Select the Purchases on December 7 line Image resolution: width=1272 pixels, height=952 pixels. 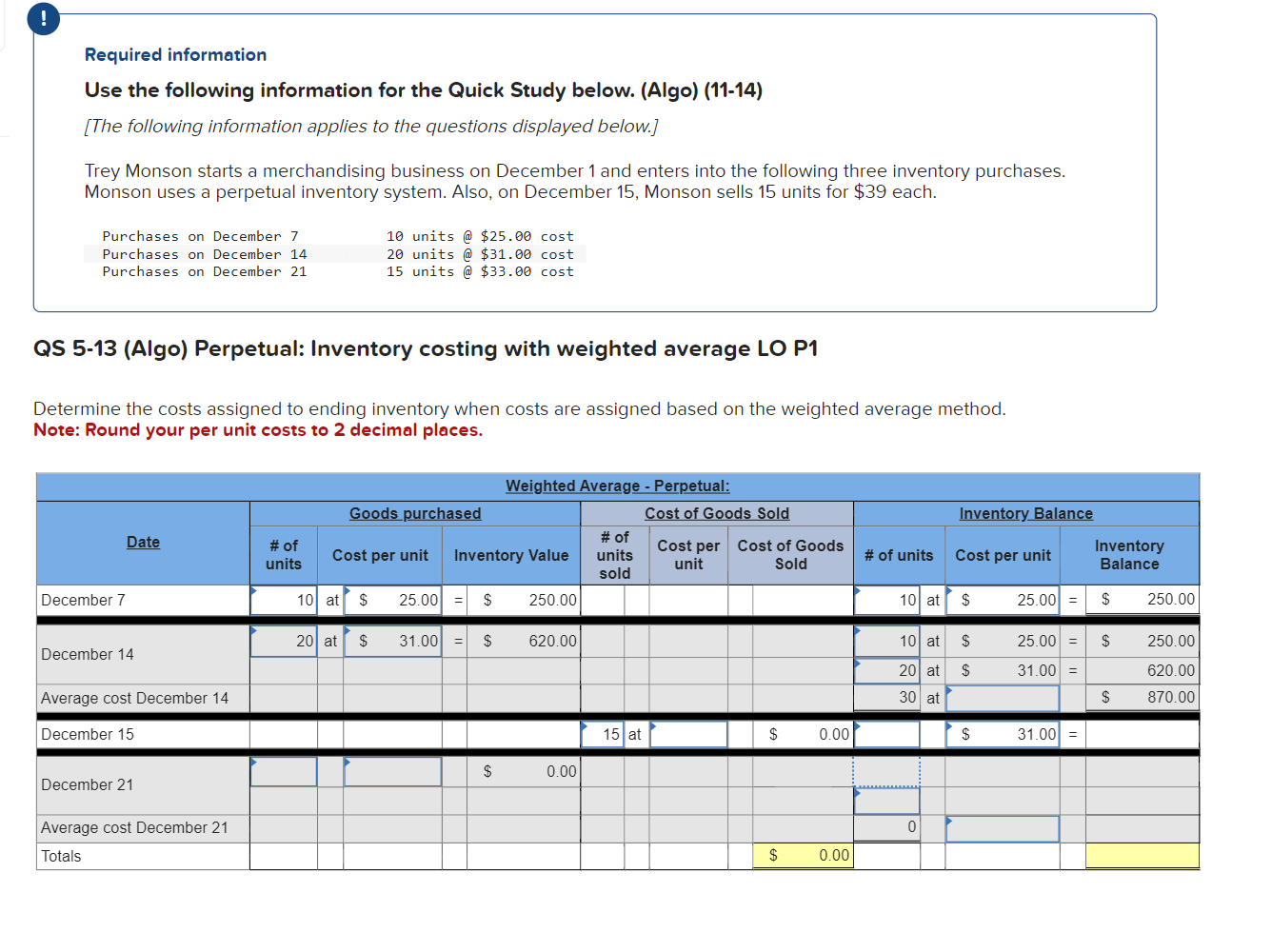click(338, 236)
